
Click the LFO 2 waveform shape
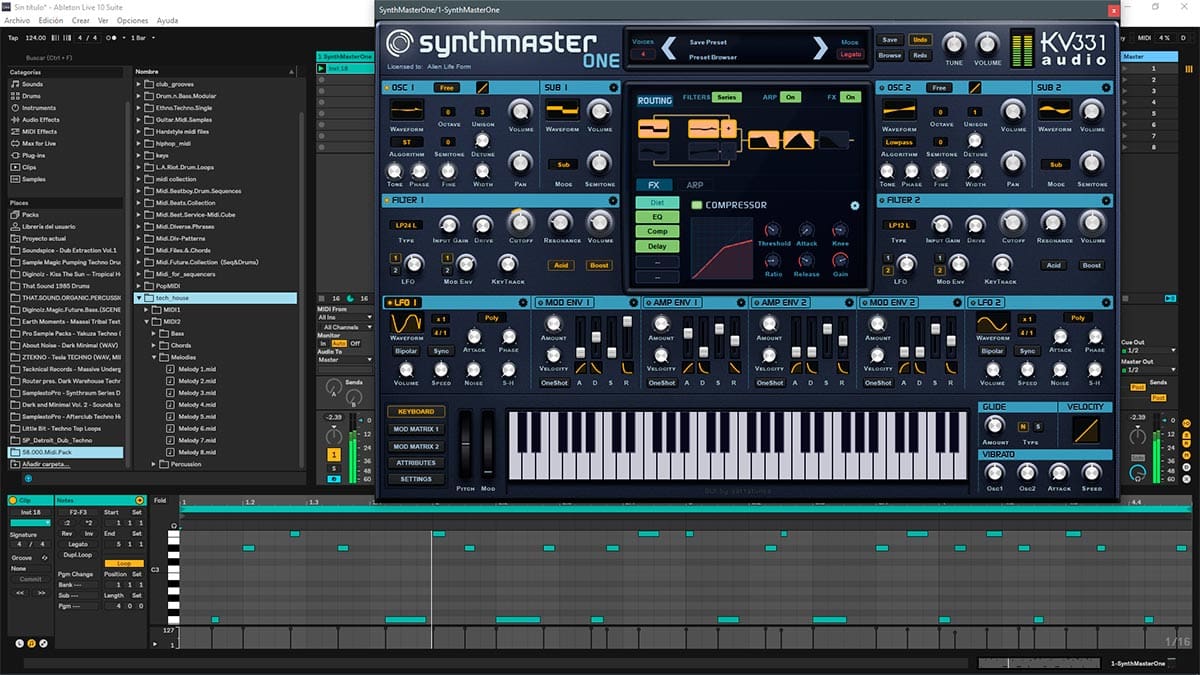(x=992, y=323)
